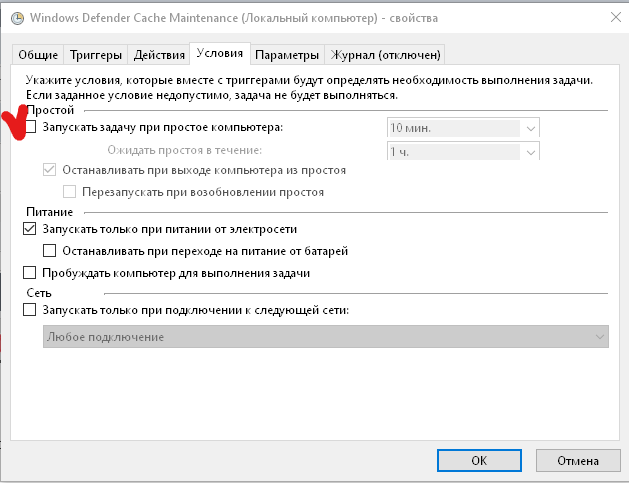Check Перезапускать при возобновлении простоя
The width and height of the screenshot is (629, 483).
pos(70,192)
